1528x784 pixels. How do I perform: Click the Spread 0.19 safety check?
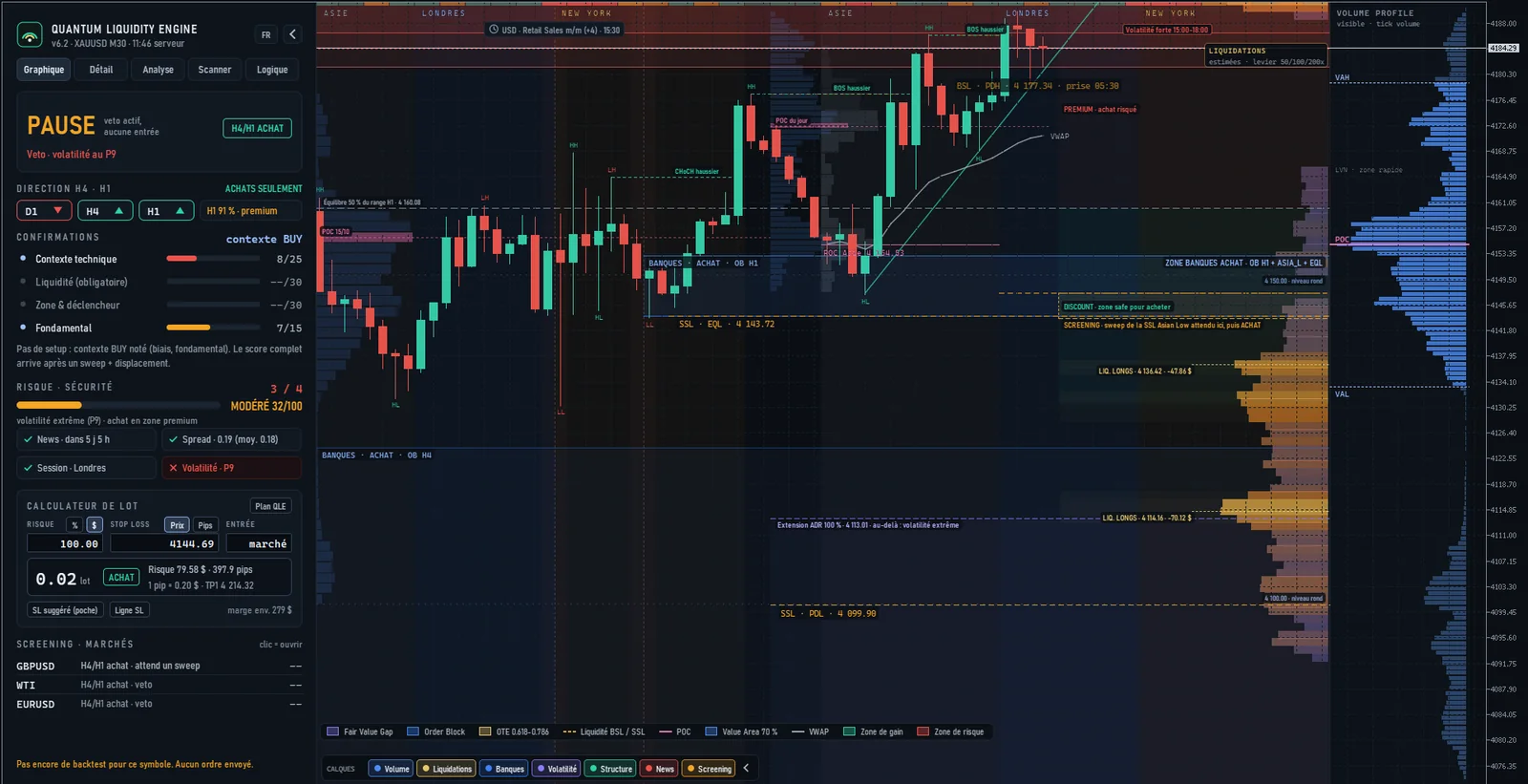232,439
